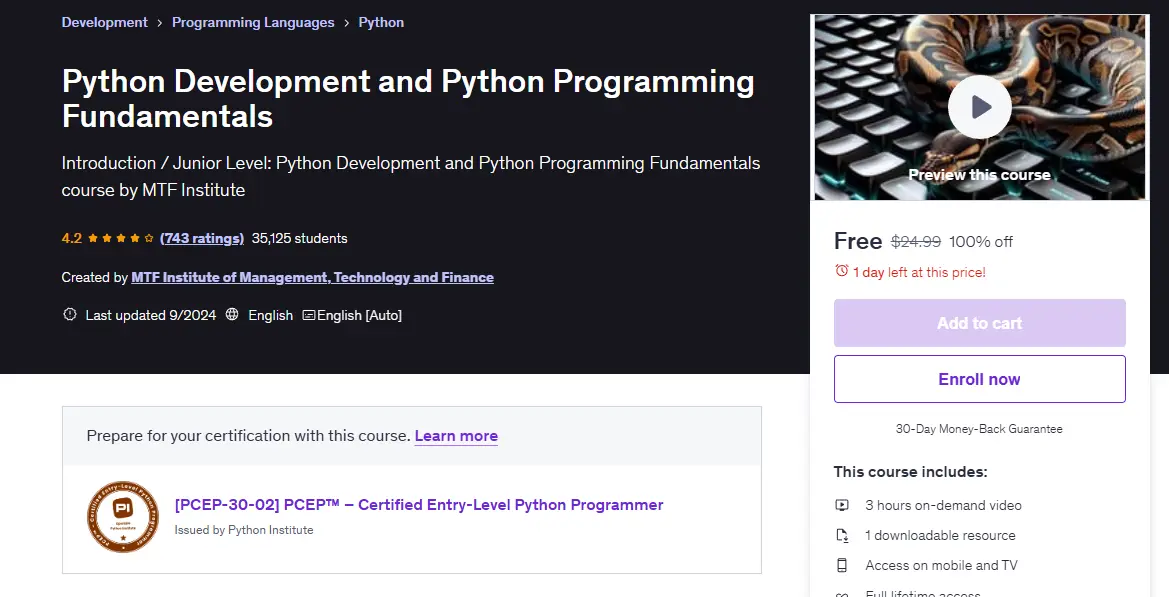Play the course preview video

coord(979,107)
